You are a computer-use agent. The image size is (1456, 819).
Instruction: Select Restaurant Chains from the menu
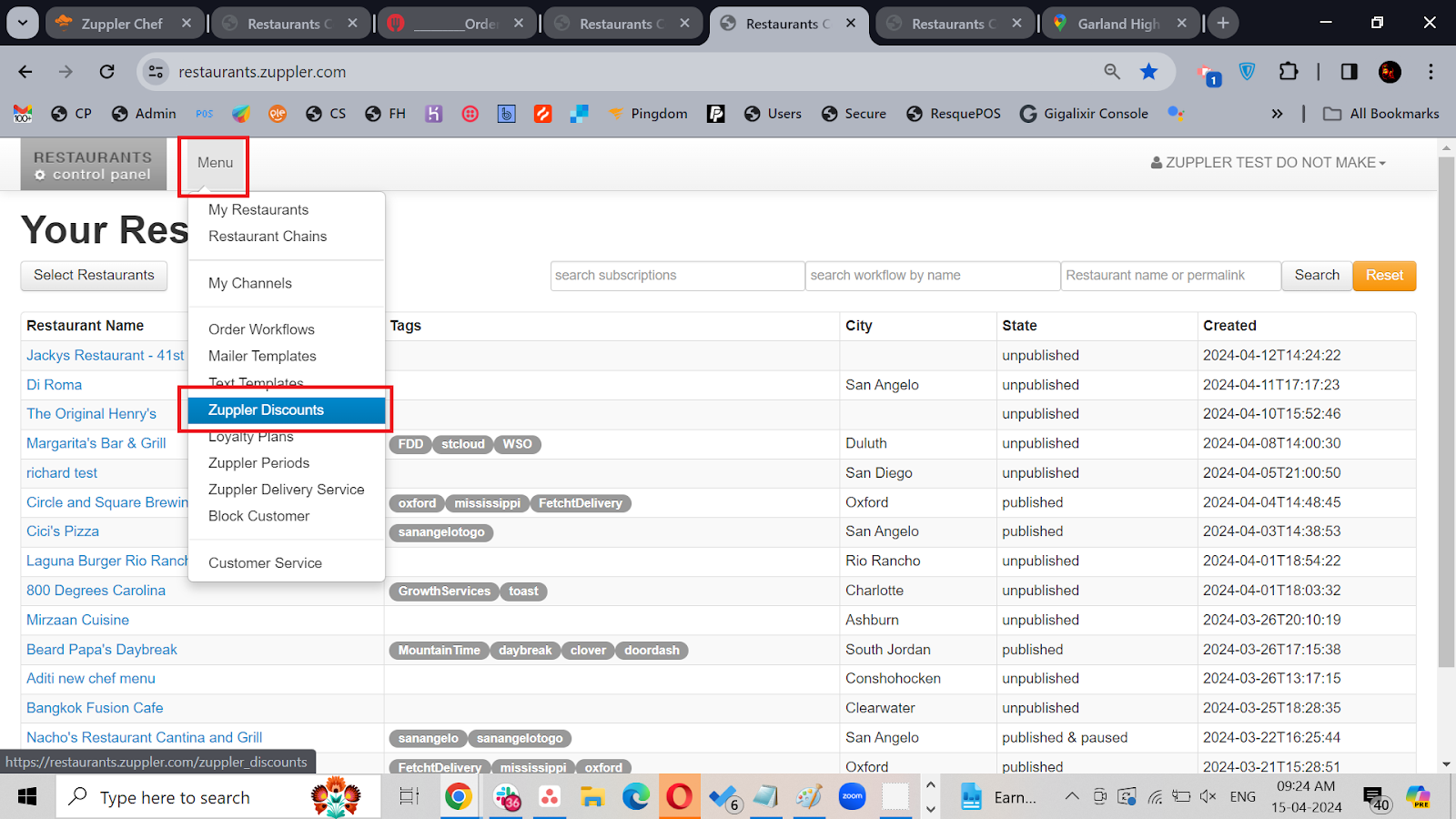[268, 237]
